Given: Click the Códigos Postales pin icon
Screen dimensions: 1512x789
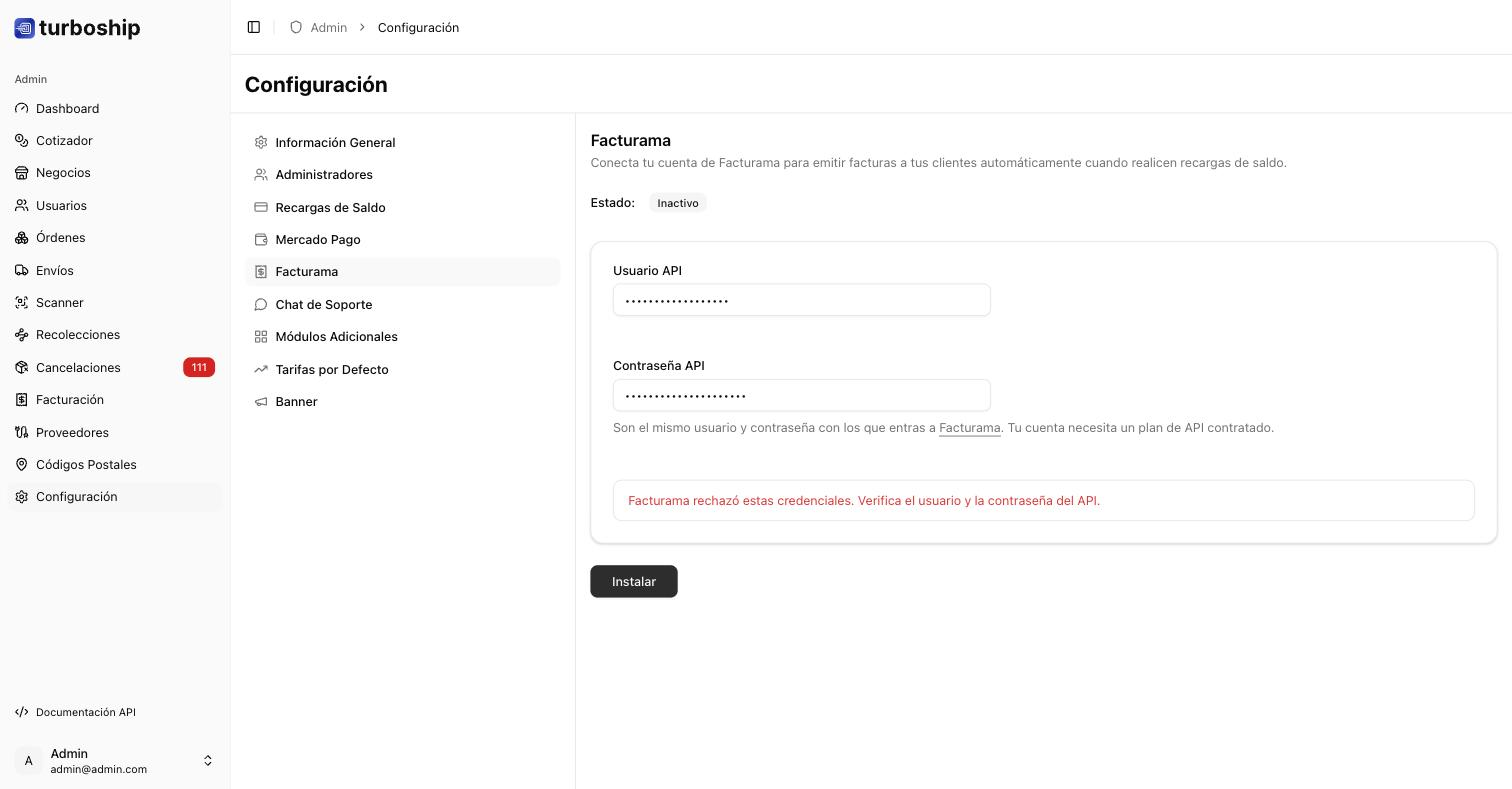Looking at the screenshot, I should 22,465.
